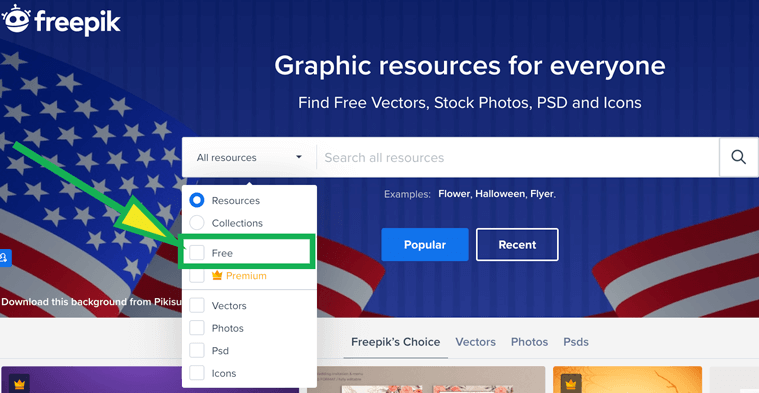Screen dimensions: 759x393
Task: Select the Collections radio button
Action: (197, 223)
